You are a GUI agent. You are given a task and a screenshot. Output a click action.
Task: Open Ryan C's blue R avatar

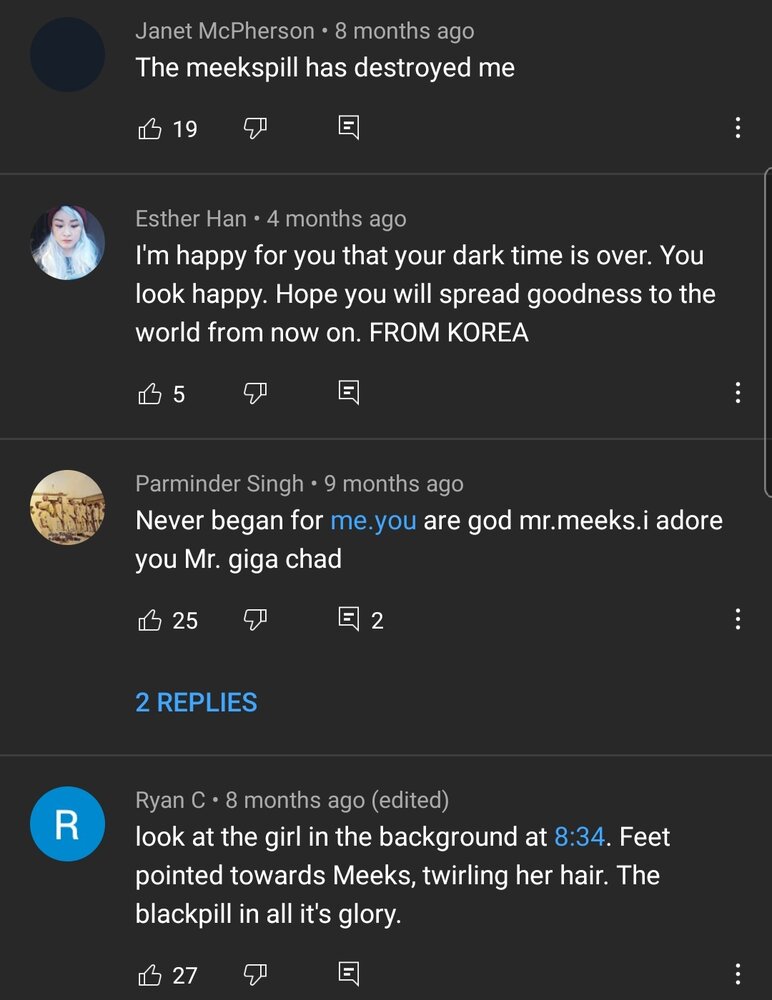(x=68, y=824)
